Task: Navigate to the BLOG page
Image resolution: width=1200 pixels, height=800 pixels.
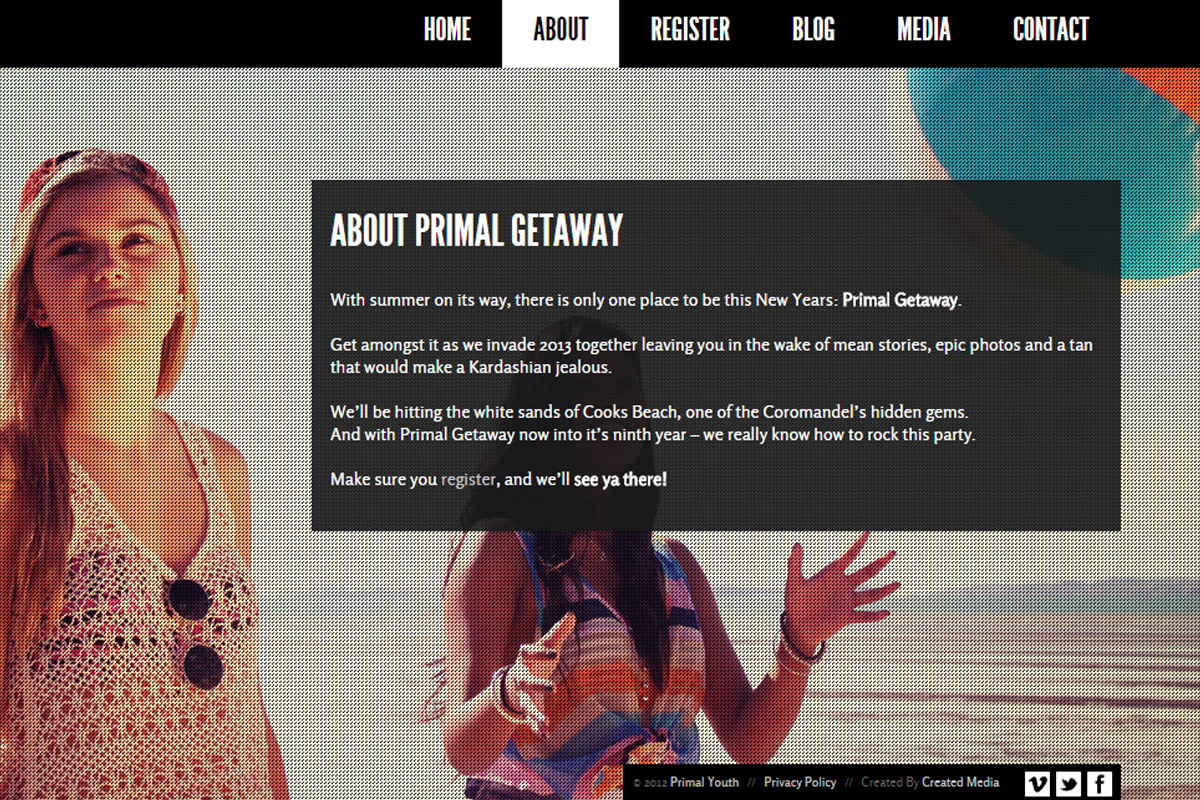Action: pos(813,30)
